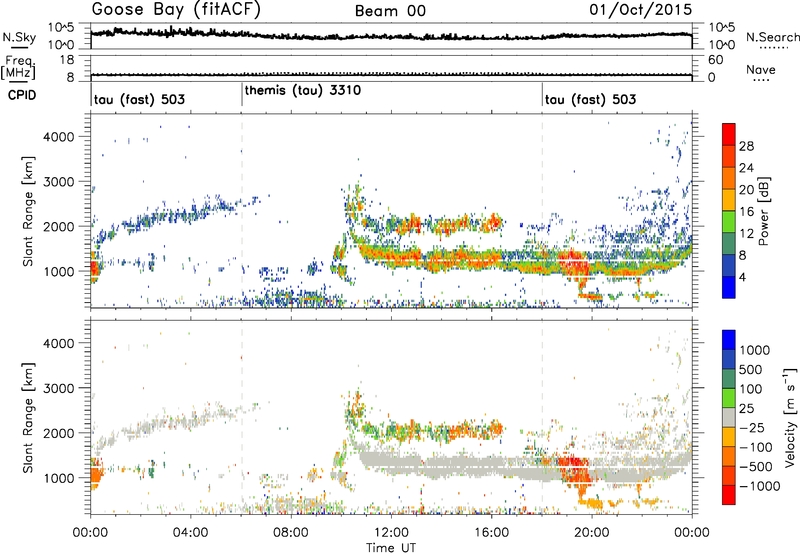Click the 'N.Search' legend label
The height and width of the screenshot is (554, 800).
tap(773, 37)
